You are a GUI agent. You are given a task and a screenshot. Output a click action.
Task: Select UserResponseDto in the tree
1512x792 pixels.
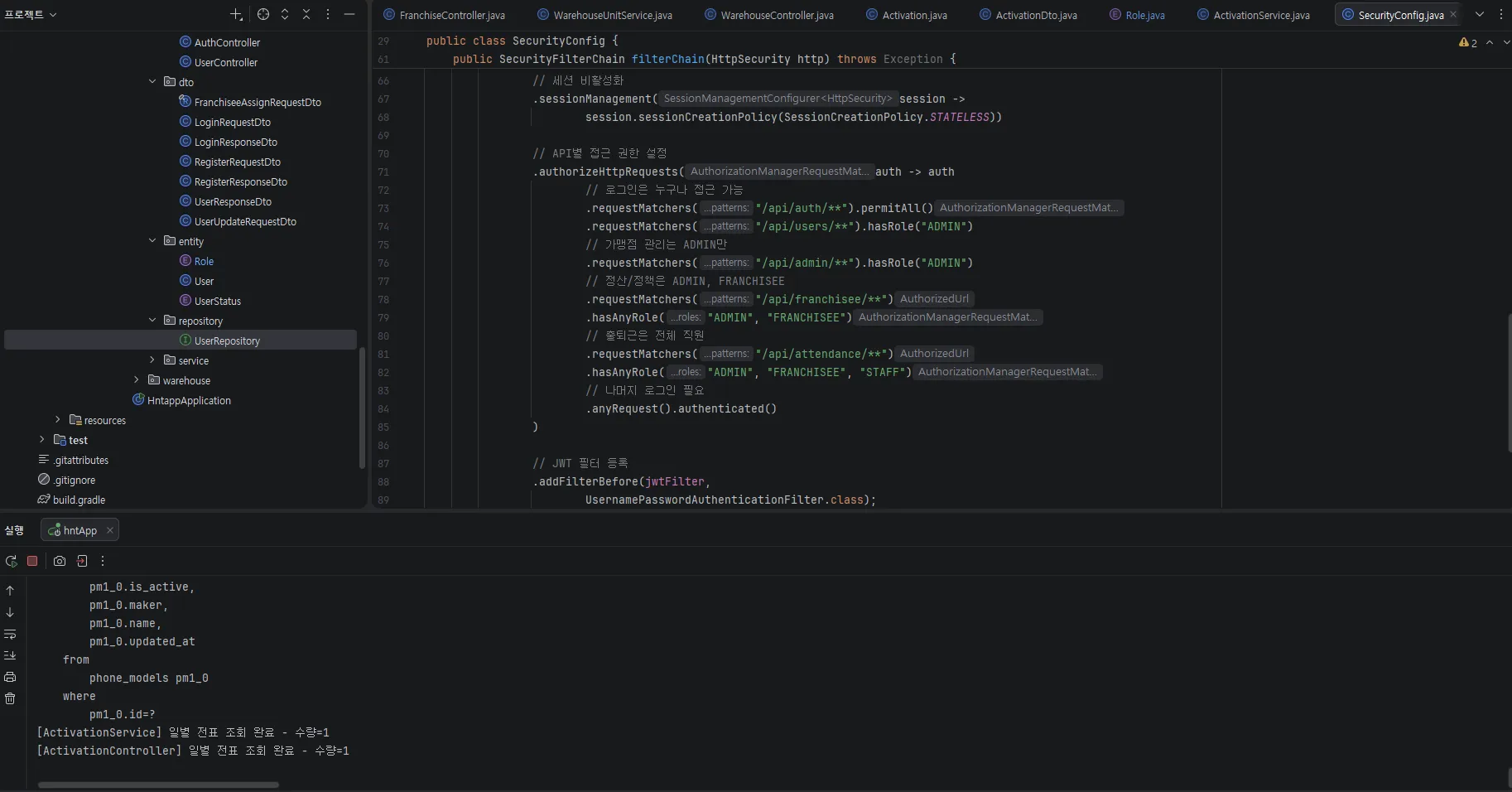click(x=225, y=201)
